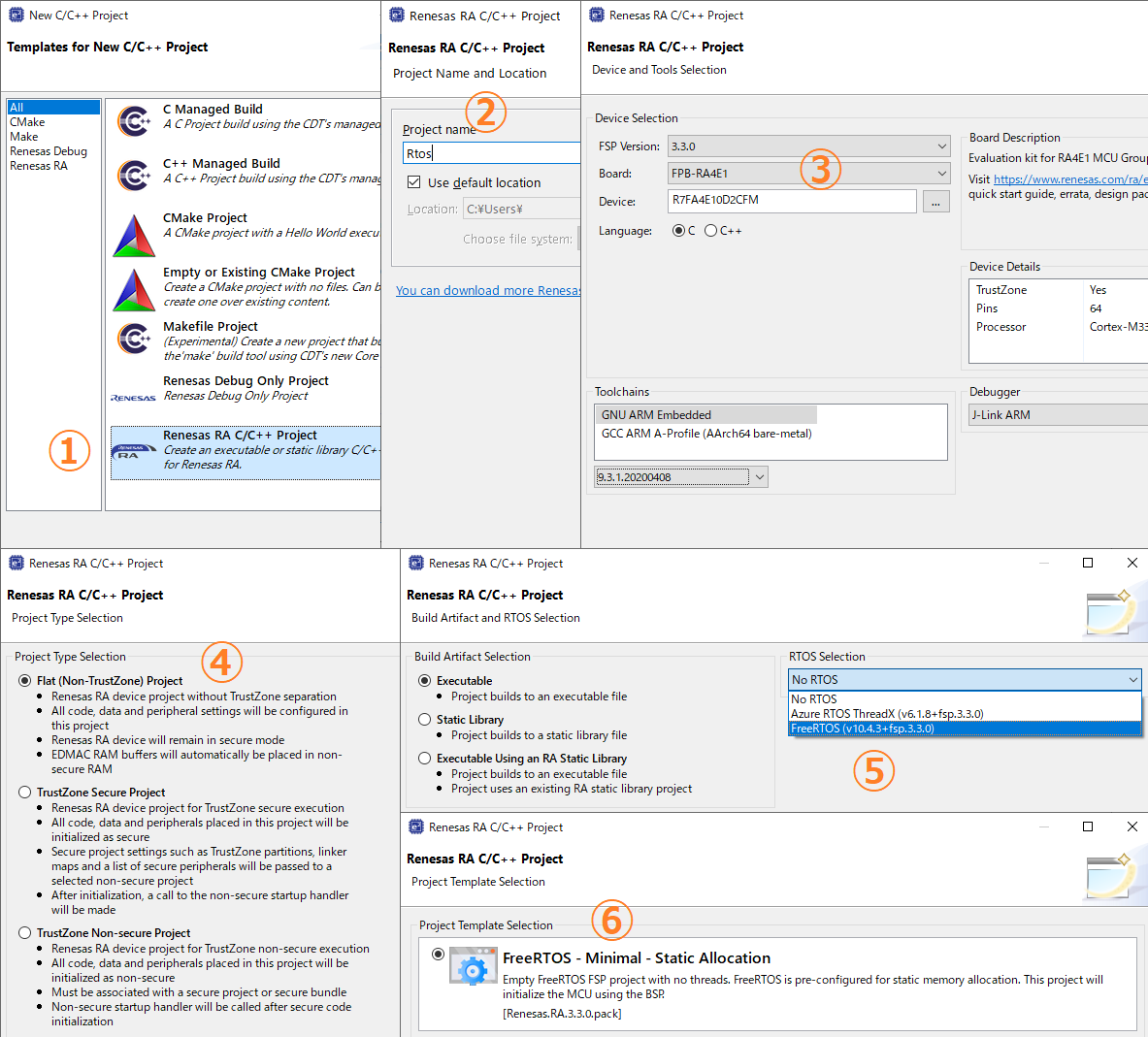Image resolution: width=1148 pixels, height=1037 pixels.
Task: Select the C Managed Build template icon
Action: (x=135, y=121)
